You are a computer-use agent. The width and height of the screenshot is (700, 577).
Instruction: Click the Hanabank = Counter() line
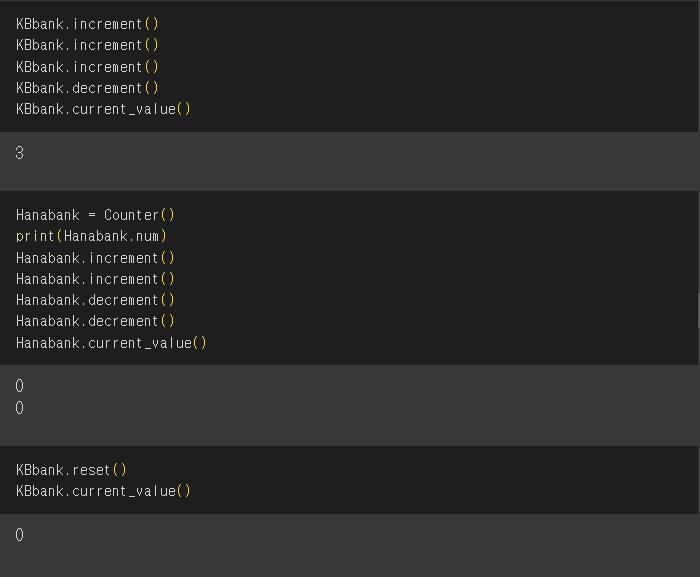click(95, 215)
